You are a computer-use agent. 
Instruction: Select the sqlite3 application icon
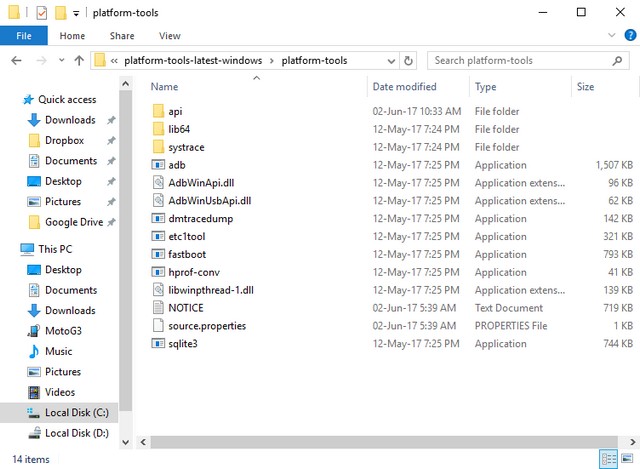coord(158,344)
